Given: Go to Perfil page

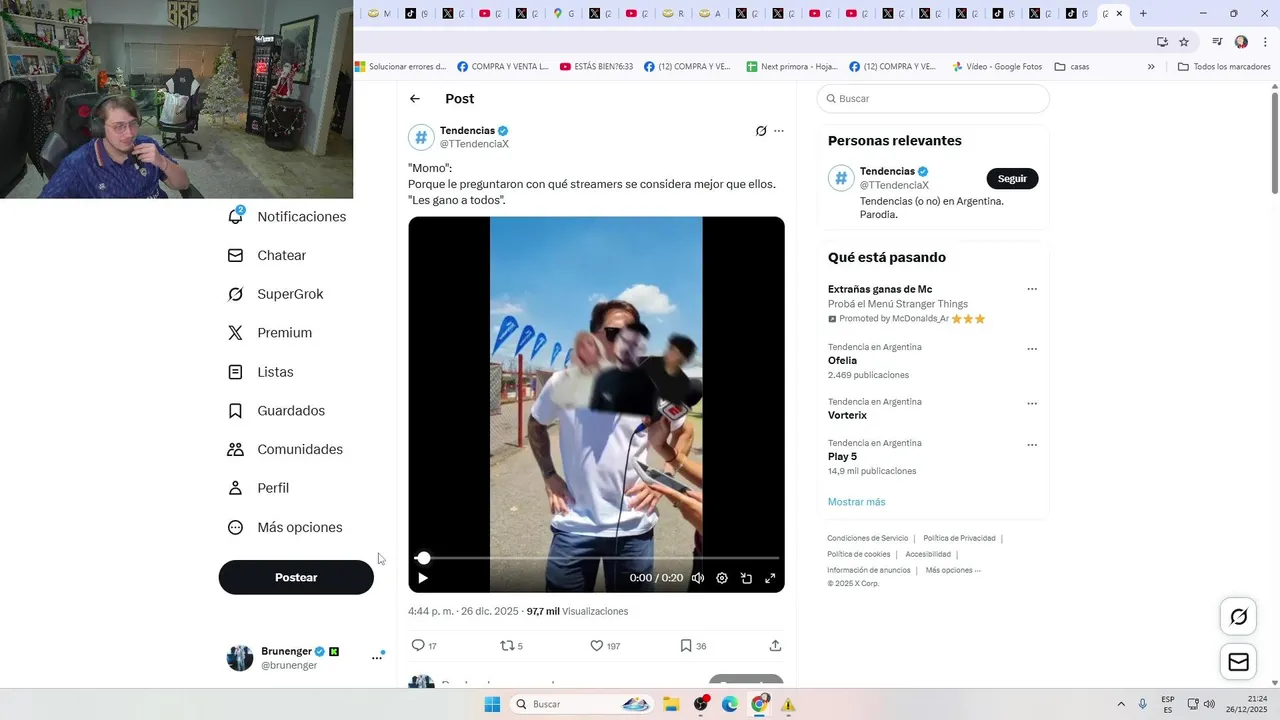Looking at the screenshot, I should click(259, 488).
